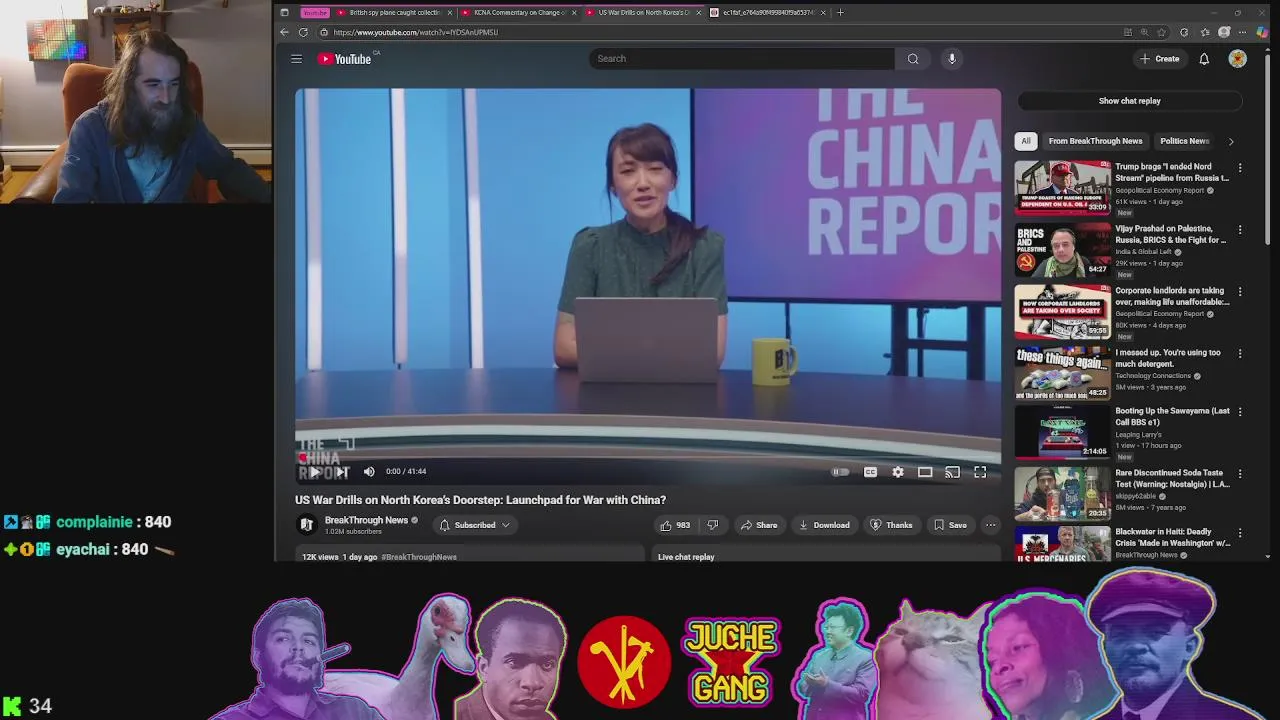Click the browser address bar URL

(415, 32)
